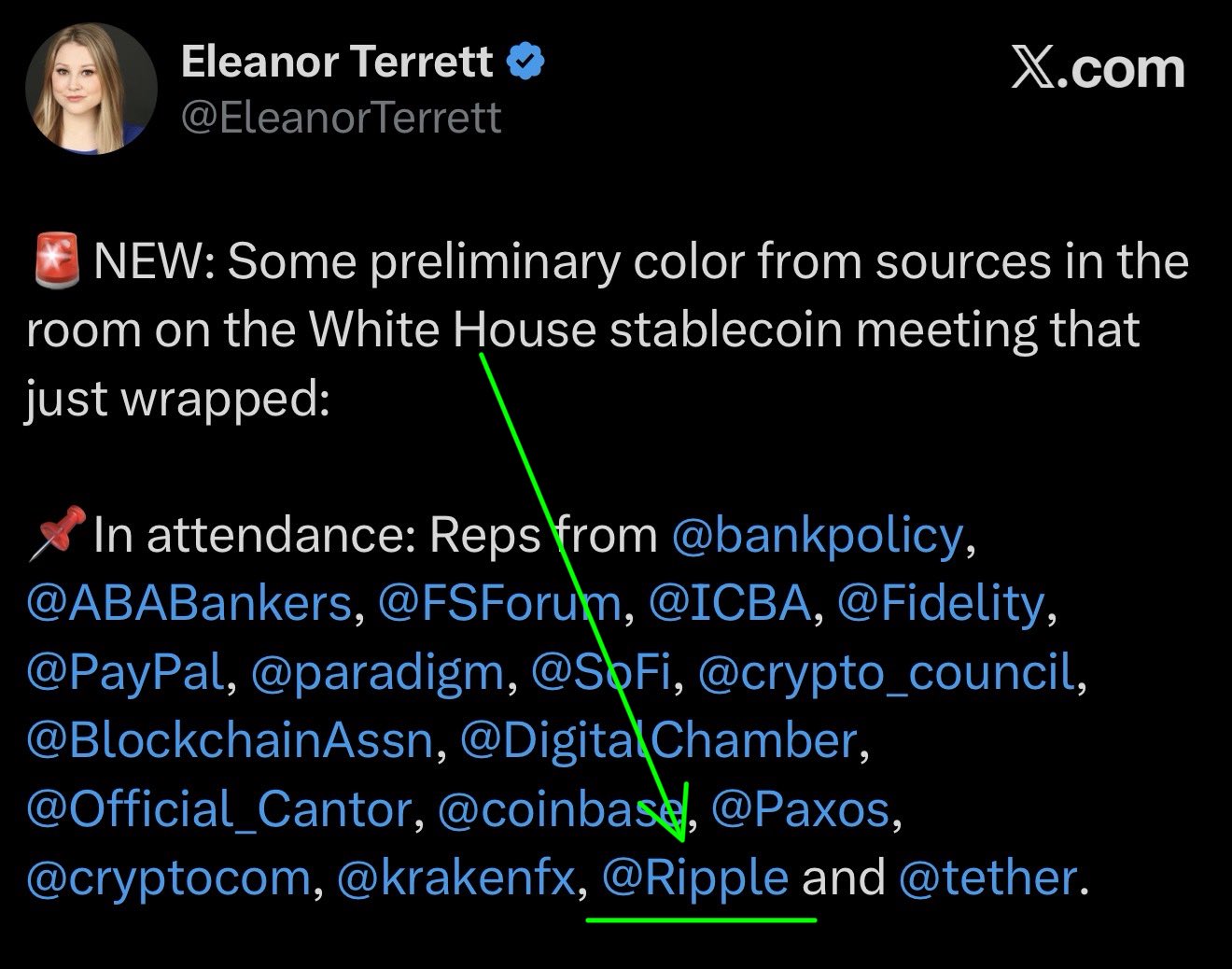Open the @EleanorTerrett handle
The image size is (1232, 969).
(341, 119)
